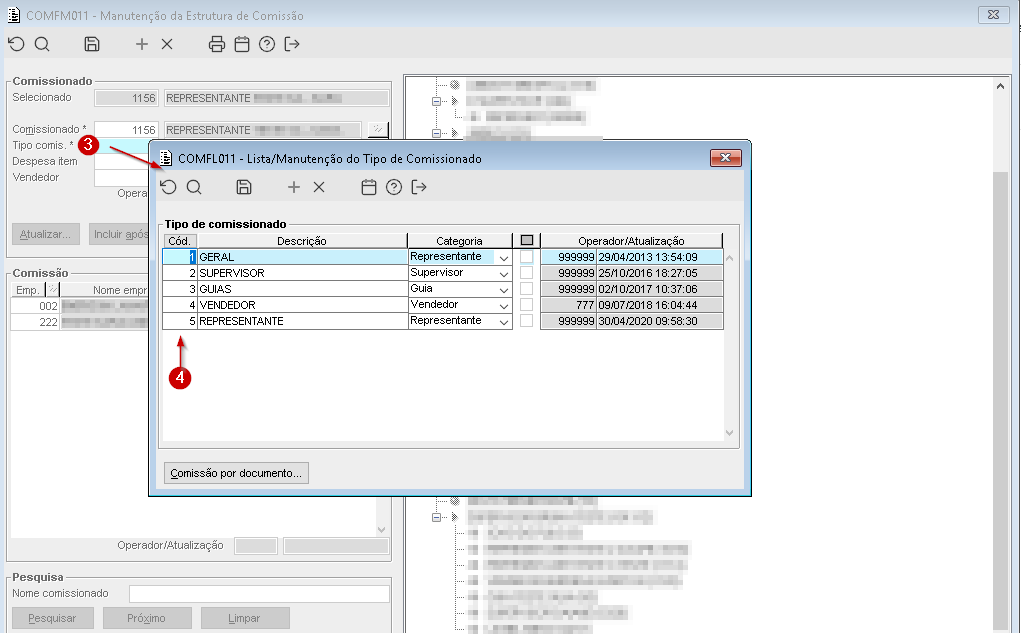Click refresh icon in COMFL011 dialog toolbar
This screenshot has height=634, width=1021.
(169, 187)
